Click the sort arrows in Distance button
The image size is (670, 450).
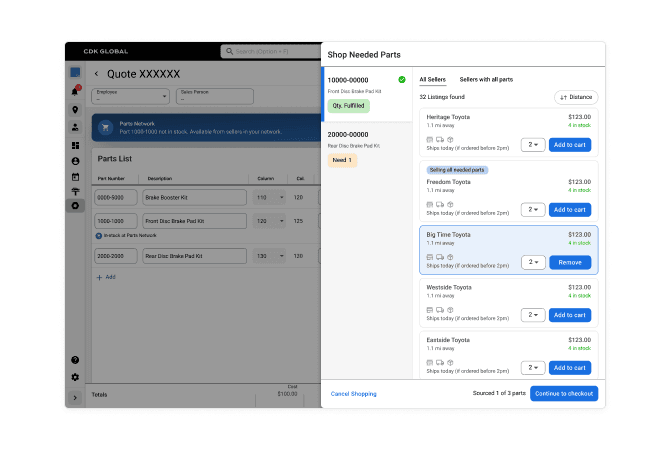(563, 97)
